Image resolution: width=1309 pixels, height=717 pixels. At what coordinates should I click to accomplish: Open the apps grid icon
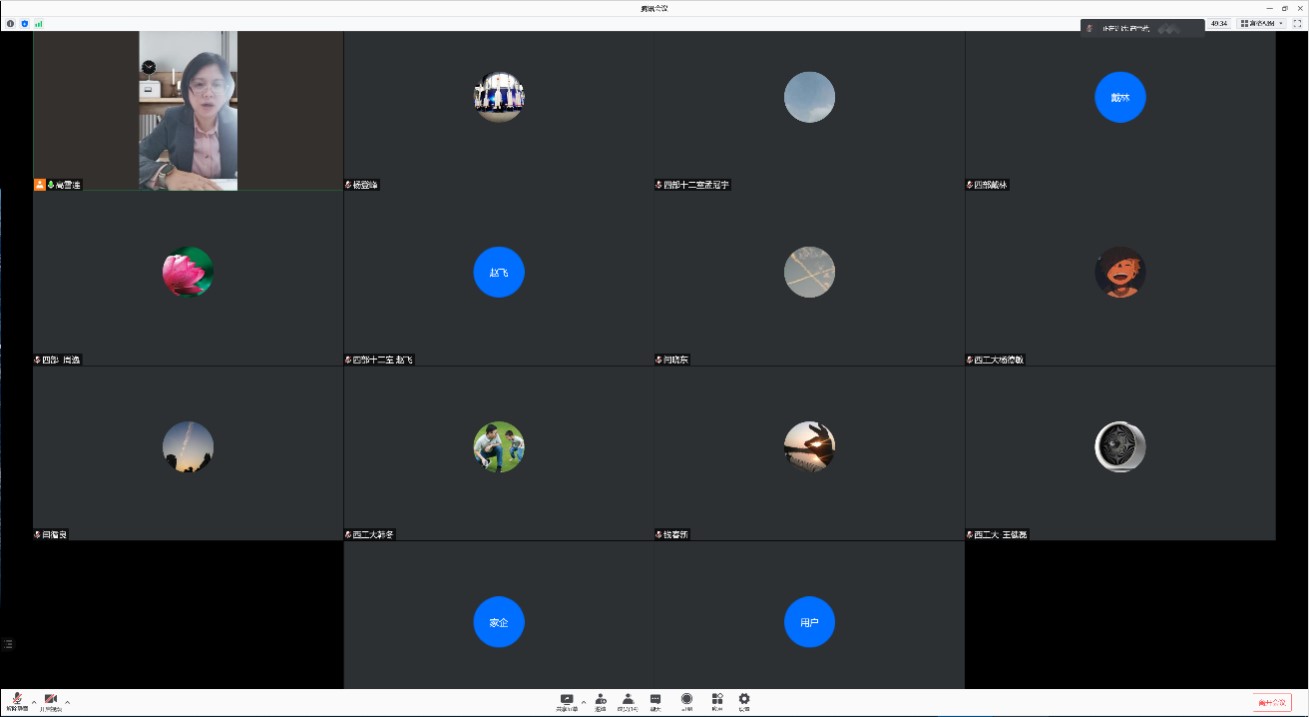[717, 700]
